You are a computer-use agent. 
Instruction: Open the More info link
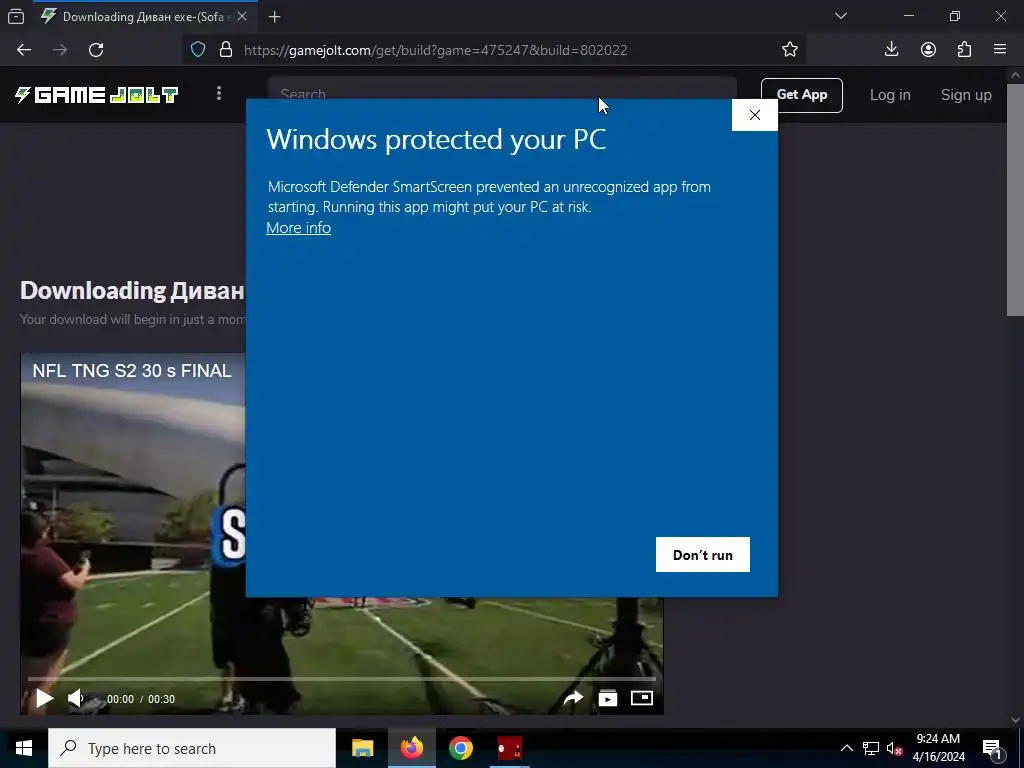(x=298, y=228)
